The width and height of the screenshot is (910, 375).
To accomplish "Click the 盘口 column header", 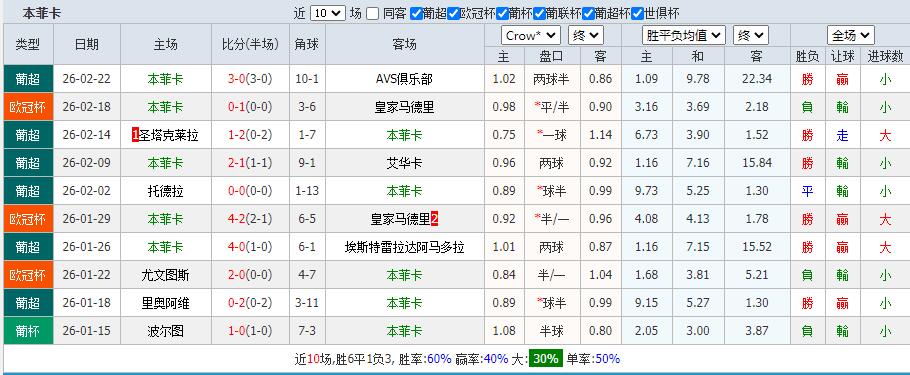I will click(552, 56).
